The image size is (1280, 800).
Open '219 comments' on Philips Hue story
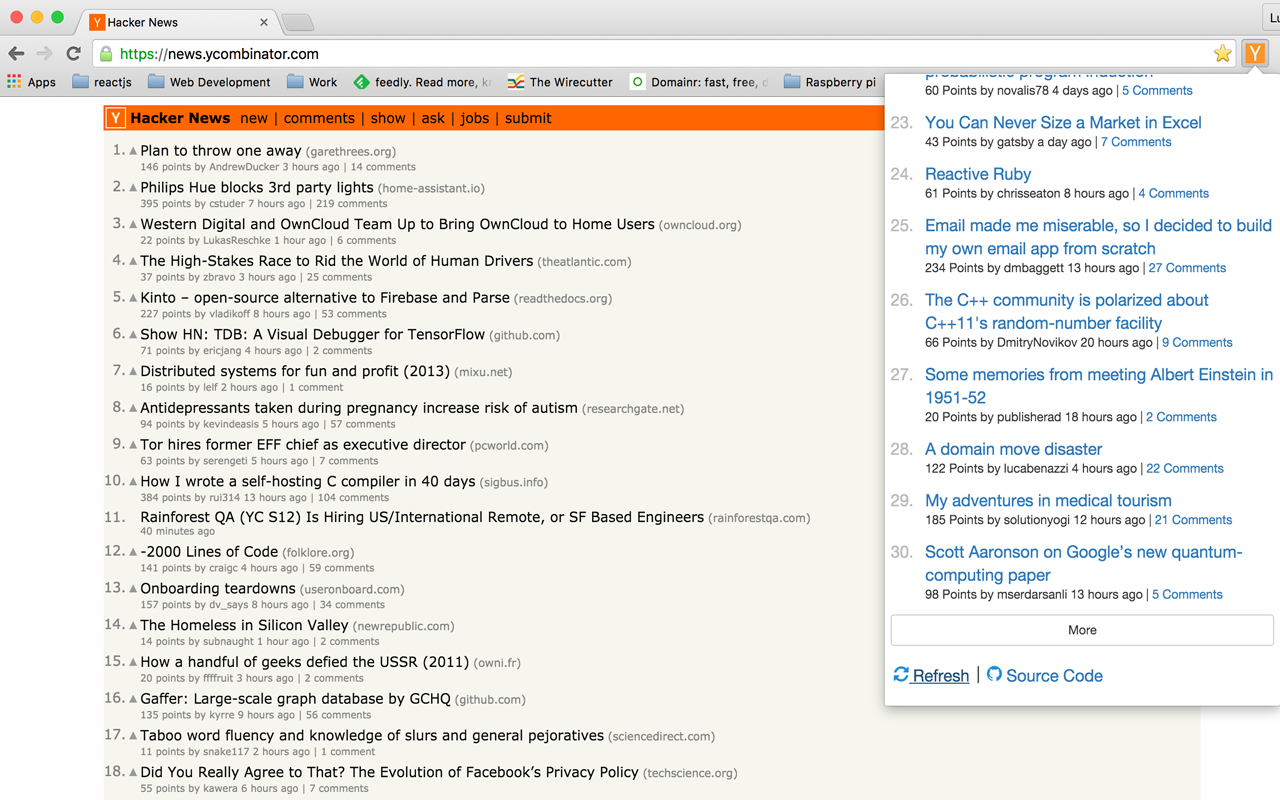(x=351, y=203)
